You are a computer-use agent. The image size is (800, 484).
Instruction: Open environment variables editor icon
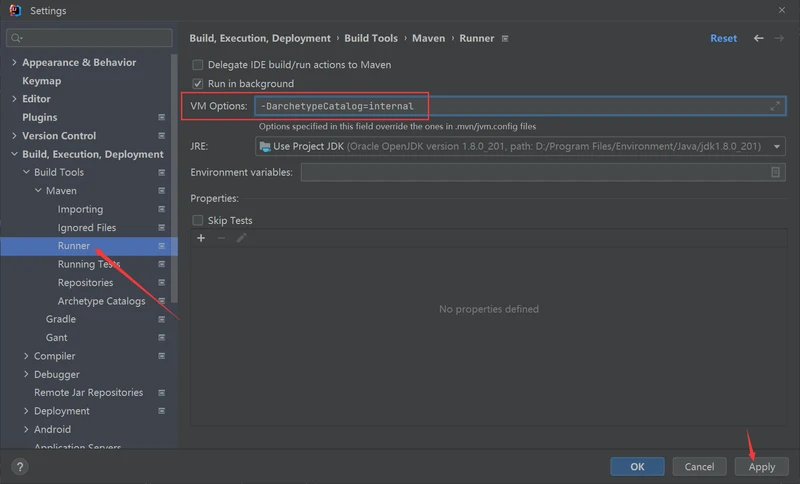coord(776,173)
